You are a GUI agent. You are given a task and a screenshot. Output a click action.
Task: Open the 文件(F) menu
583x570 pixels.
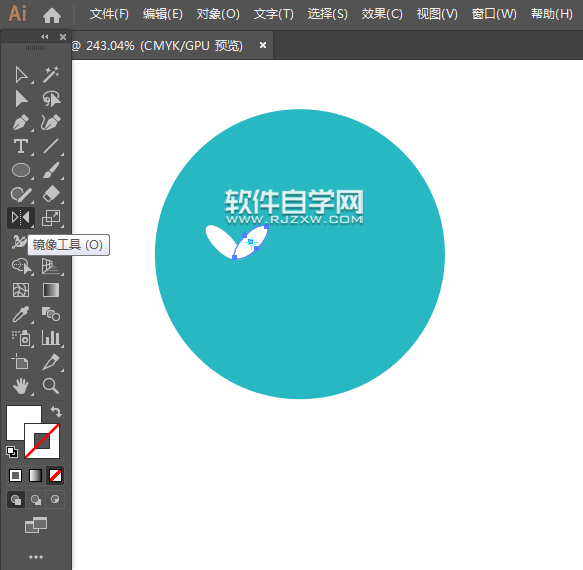tap(109, 14)
